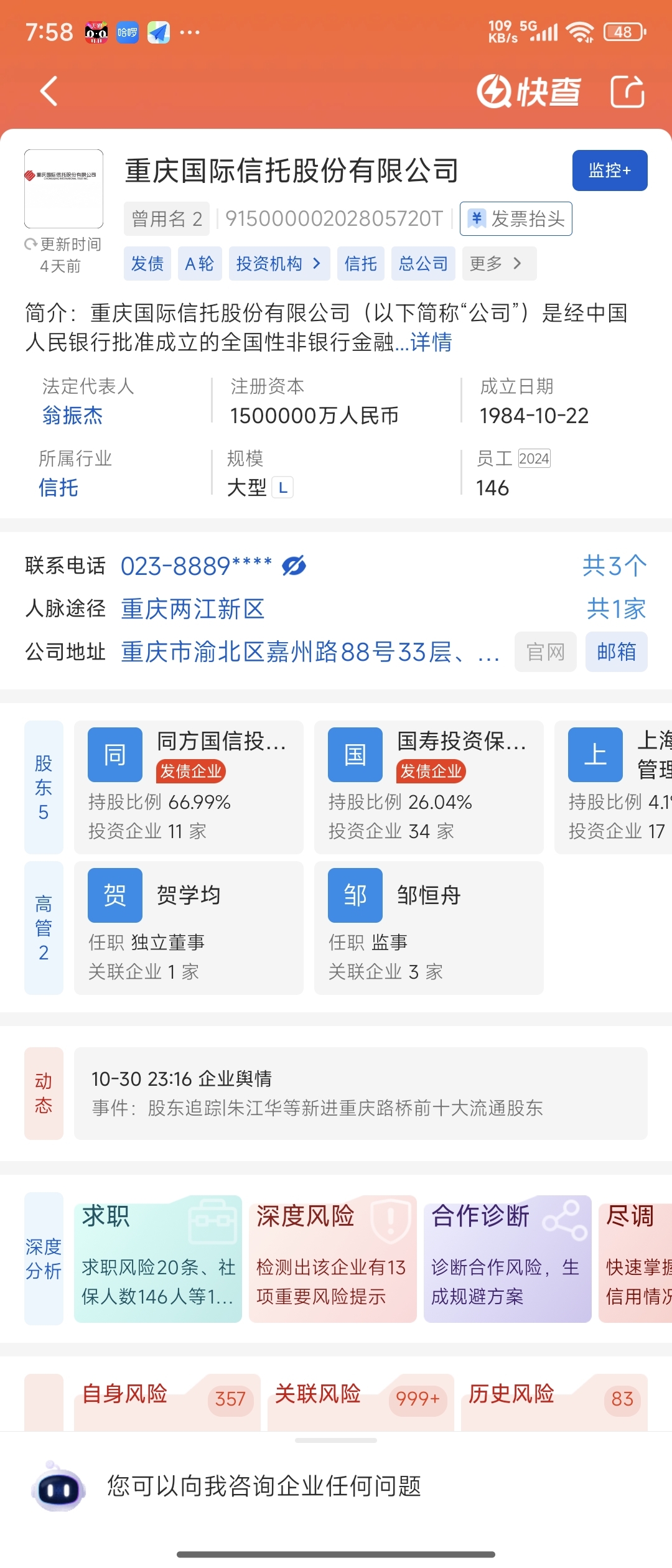Tap the 同 shareholder avatar icon

(115, 755)
